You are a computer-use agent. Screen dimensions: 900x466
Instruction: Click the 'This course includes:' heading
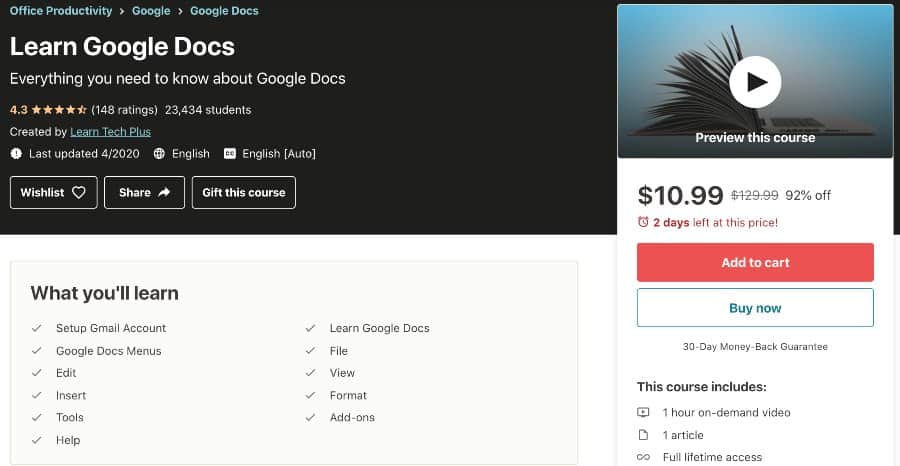click(702, 387)
